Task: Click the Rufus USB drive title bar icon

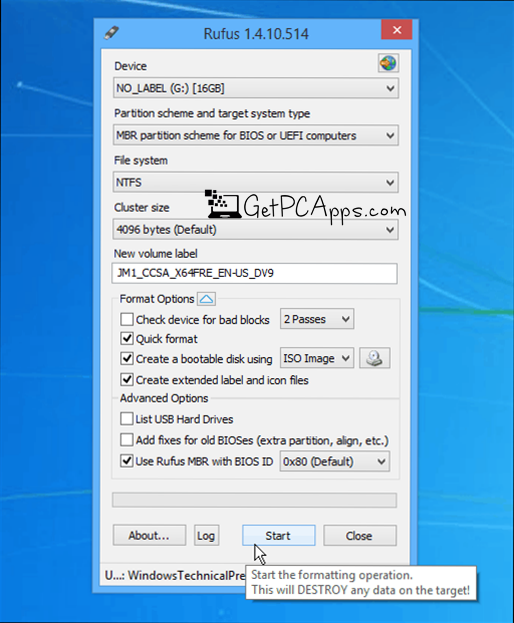Action: coord(112,32)
